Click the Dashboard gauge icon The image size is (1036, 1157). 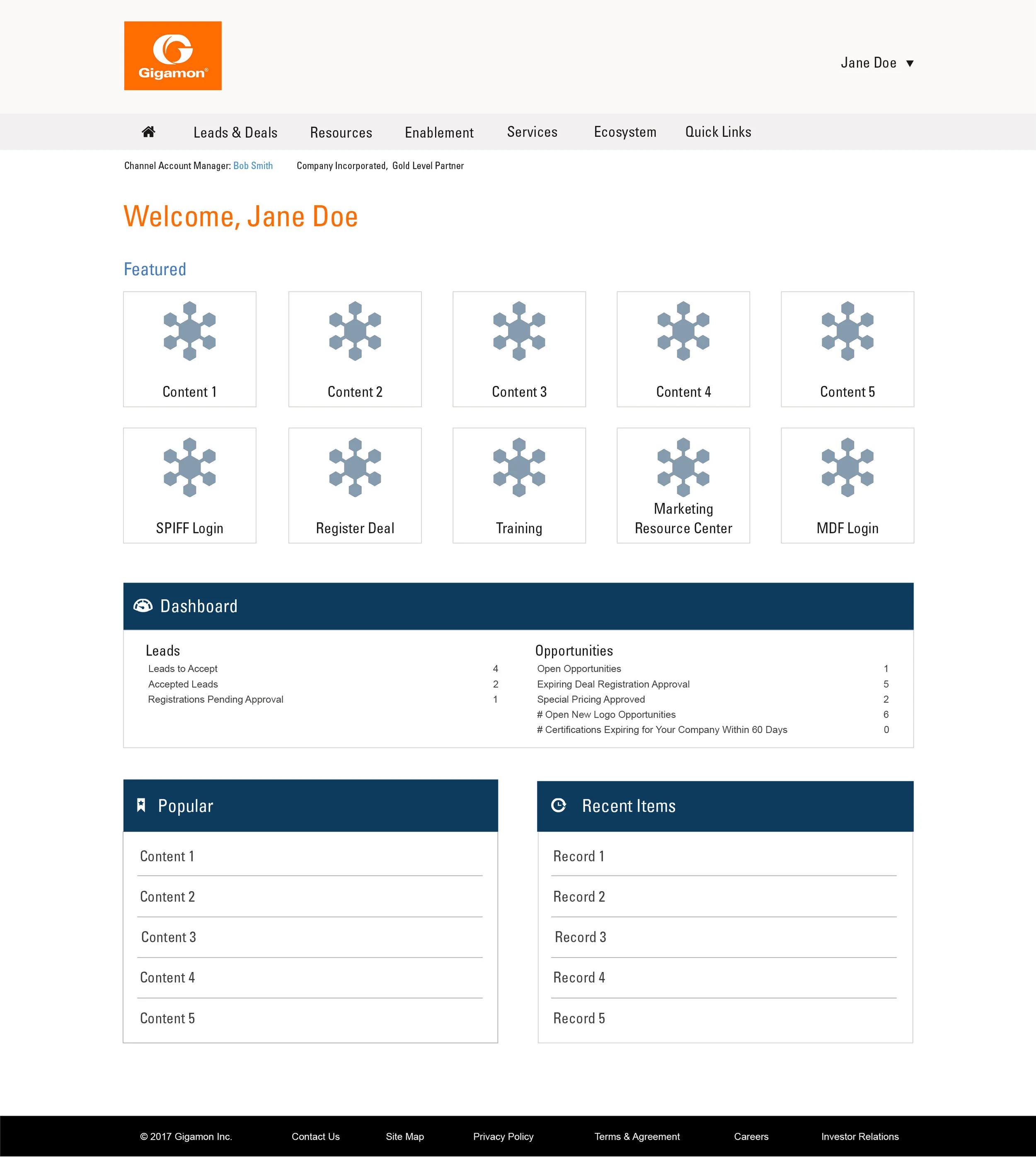[143, 606]
